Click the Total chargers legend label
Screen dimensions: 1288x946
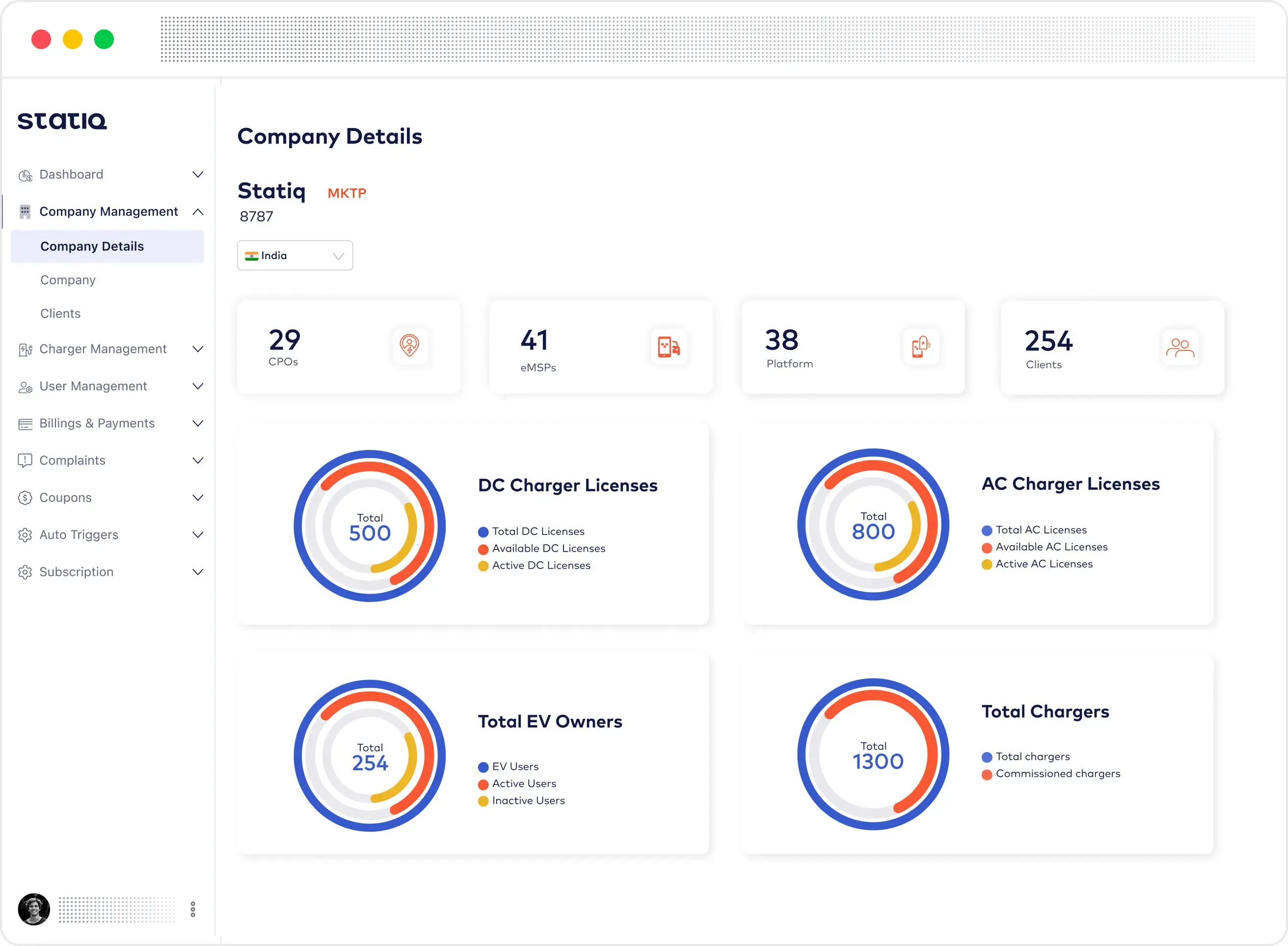[x=1033, y=757]
